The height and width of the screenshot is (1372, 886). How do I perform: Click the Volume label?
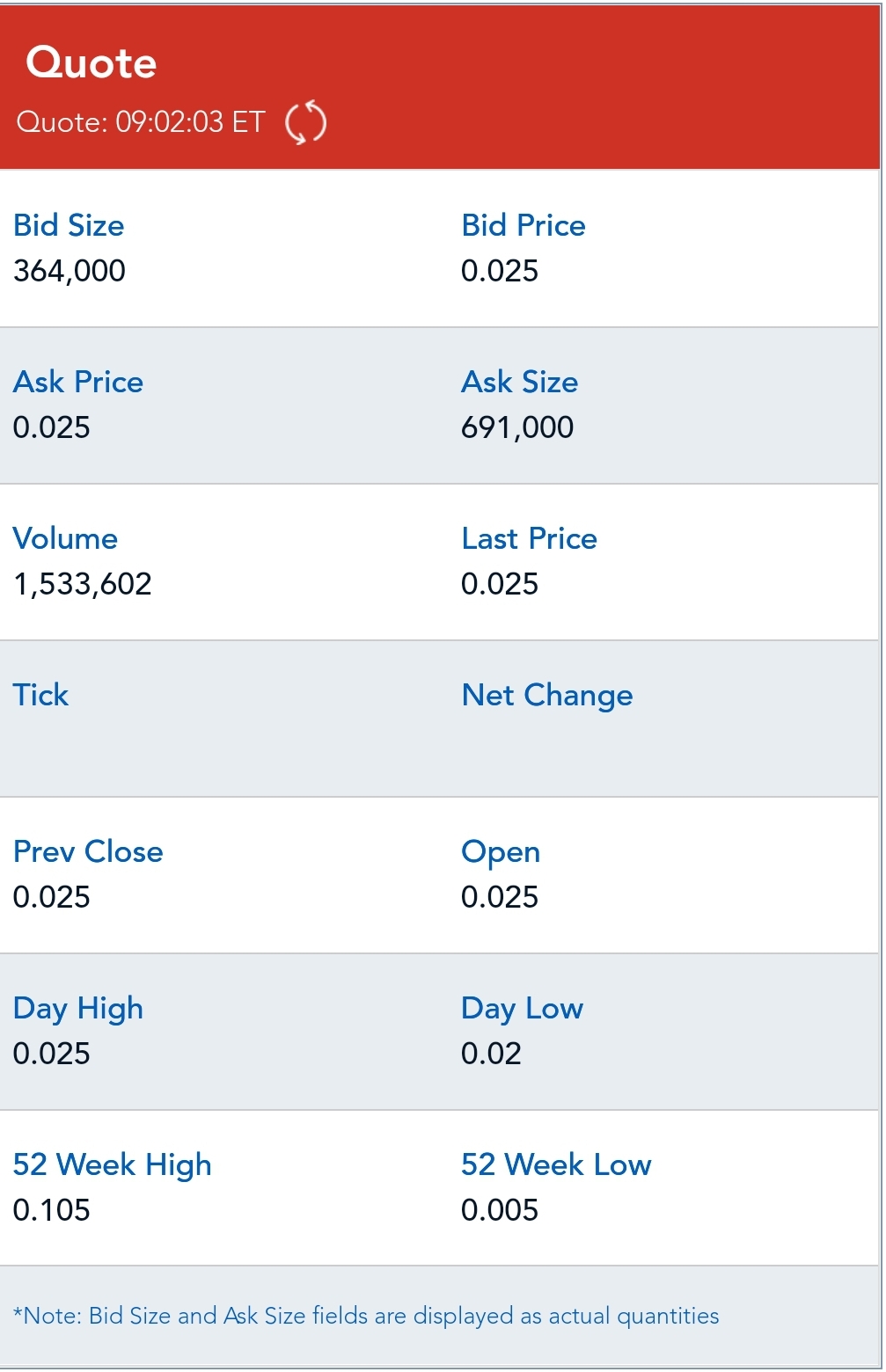tap(65, 539)
